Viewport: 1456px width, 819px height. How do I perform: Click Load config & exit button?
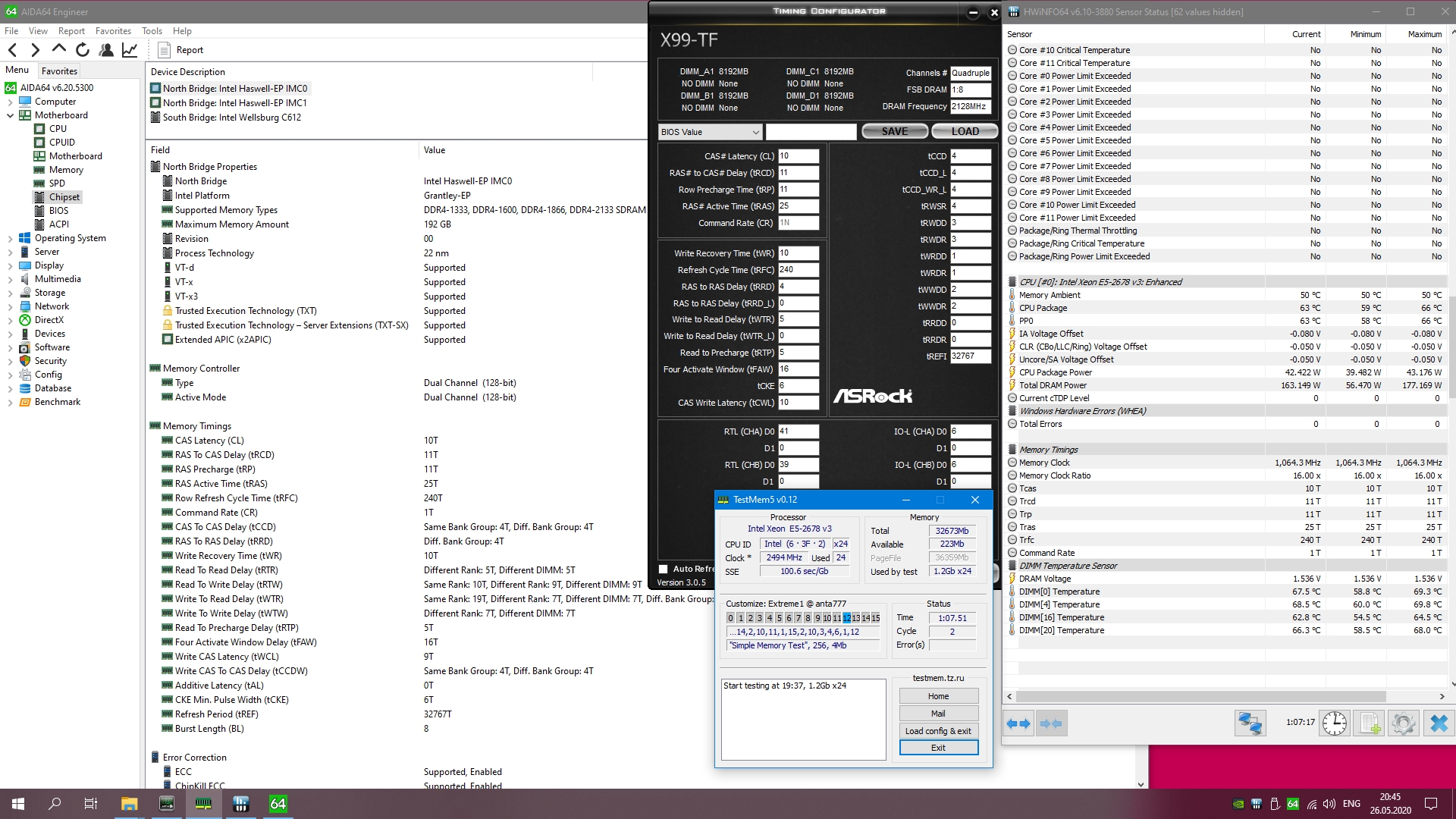tap(938, 731)
